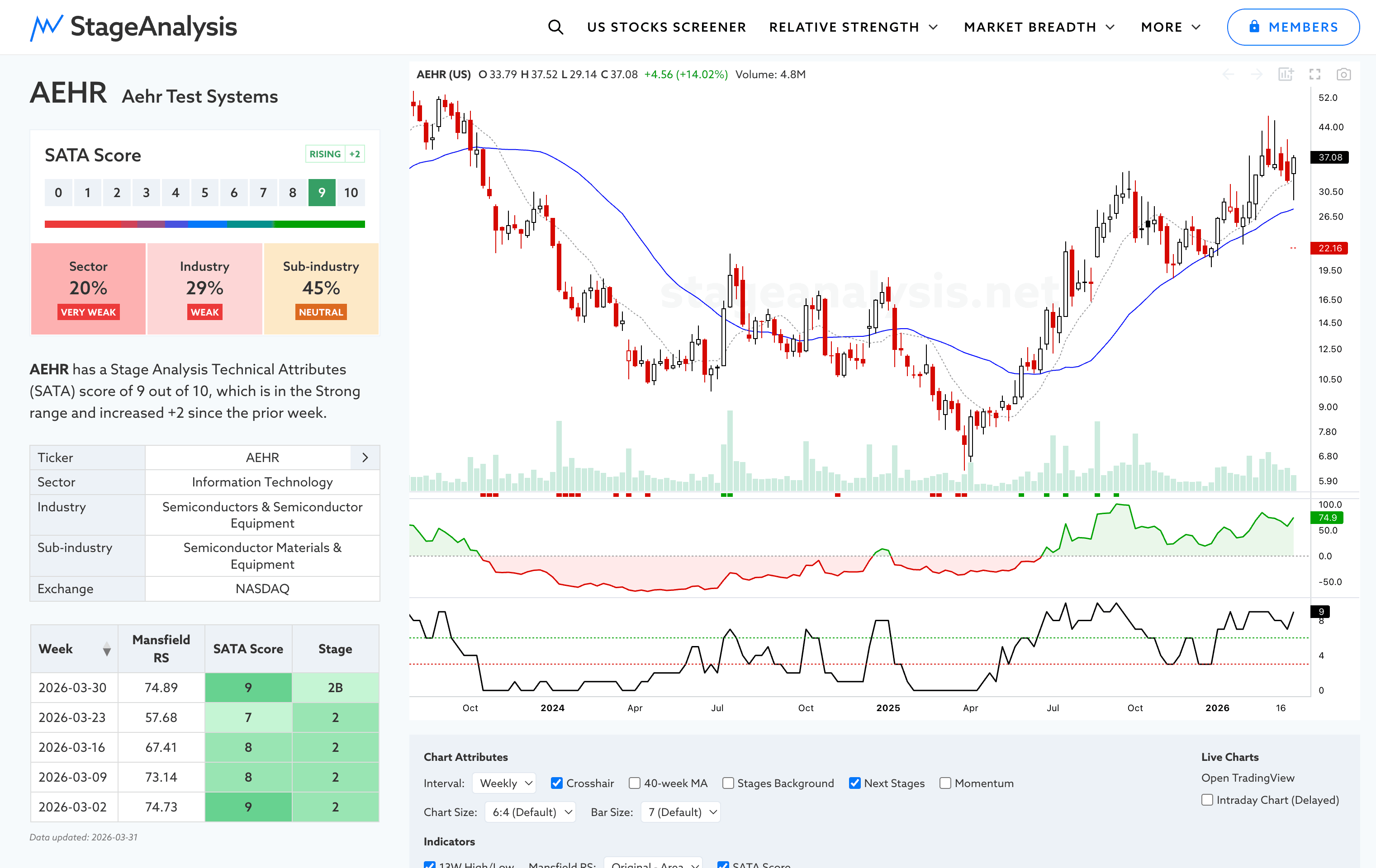This screenshot has height=868, width=1376.
Task: Click the chart forward arrow icon
Action: coord(1256,74)
